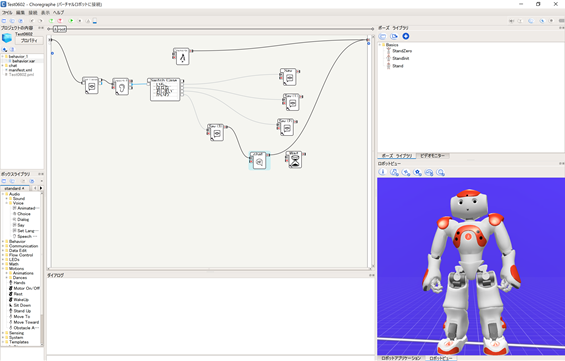The image size is (565, 361).
Task: Open the ファイル menu
Action: point(7,13)
